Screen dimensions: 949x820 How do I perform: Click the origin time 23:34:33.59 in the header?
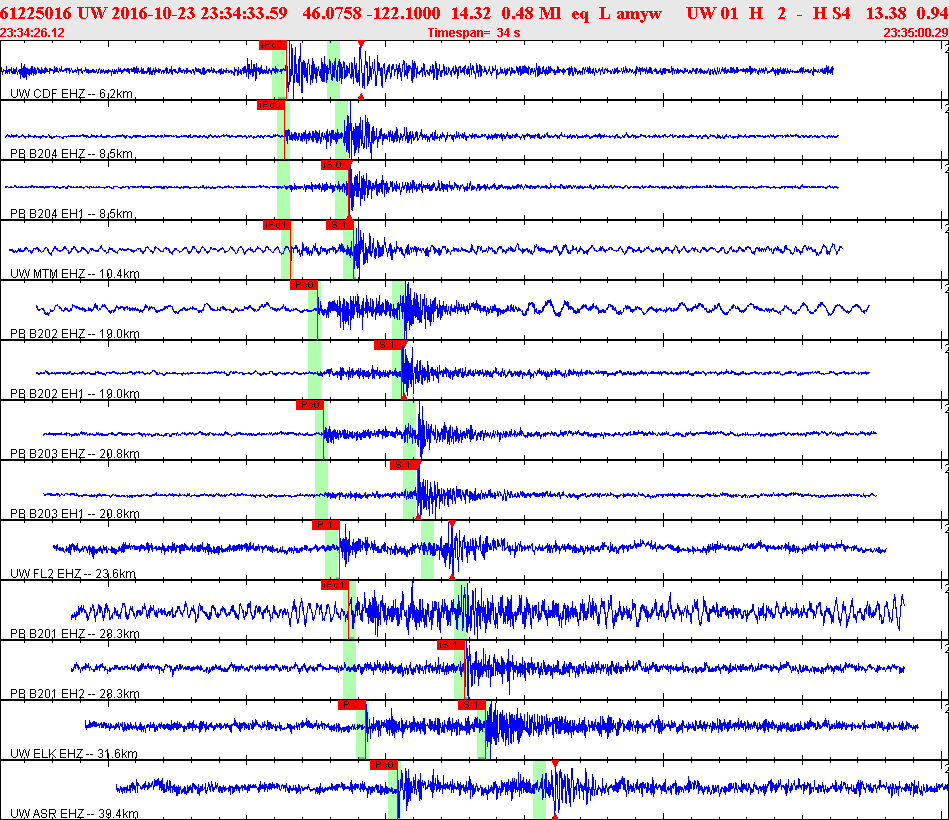tap(240, 13)
